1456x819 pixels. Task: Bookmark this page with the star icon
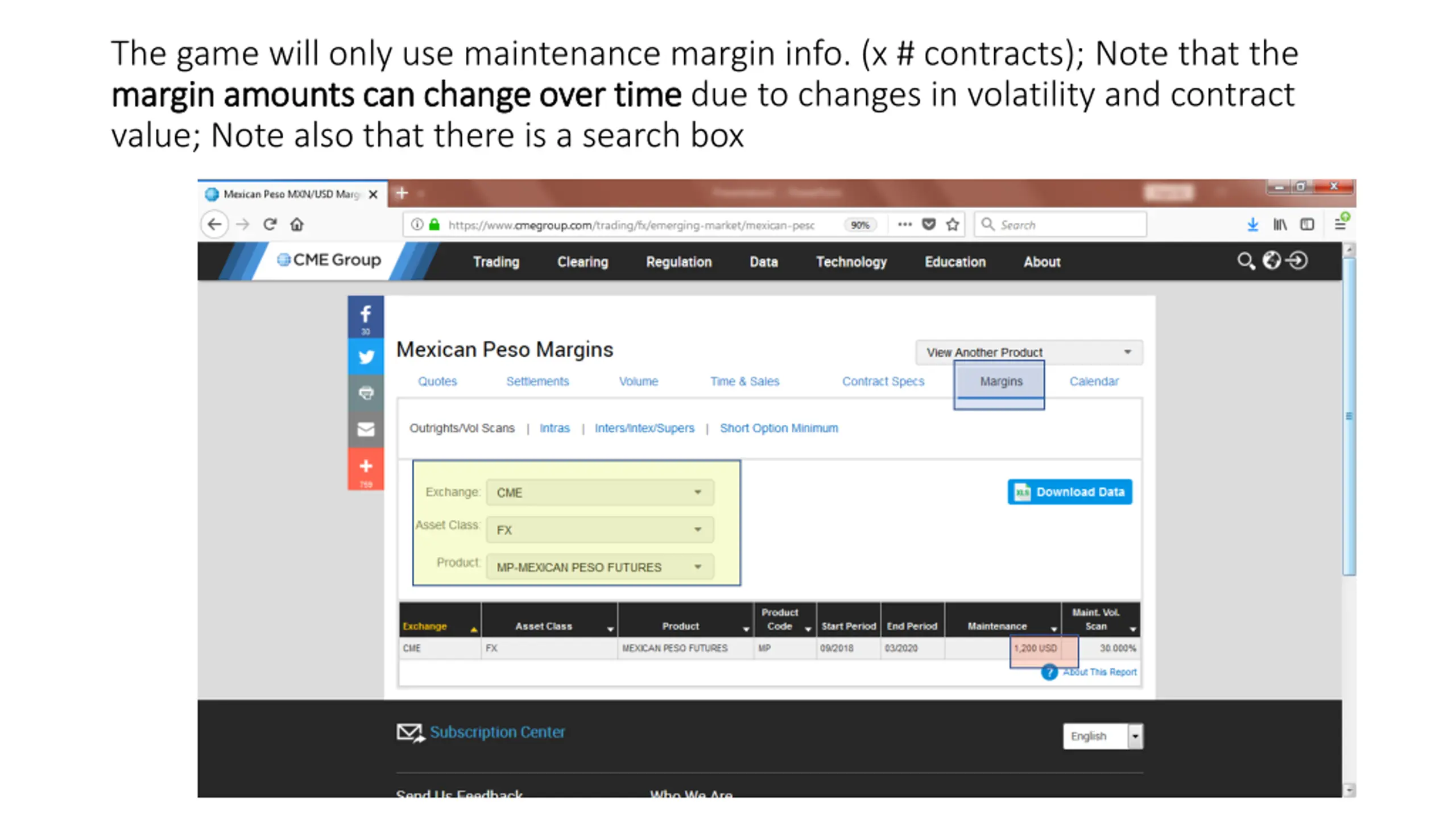tap(953, 224)
